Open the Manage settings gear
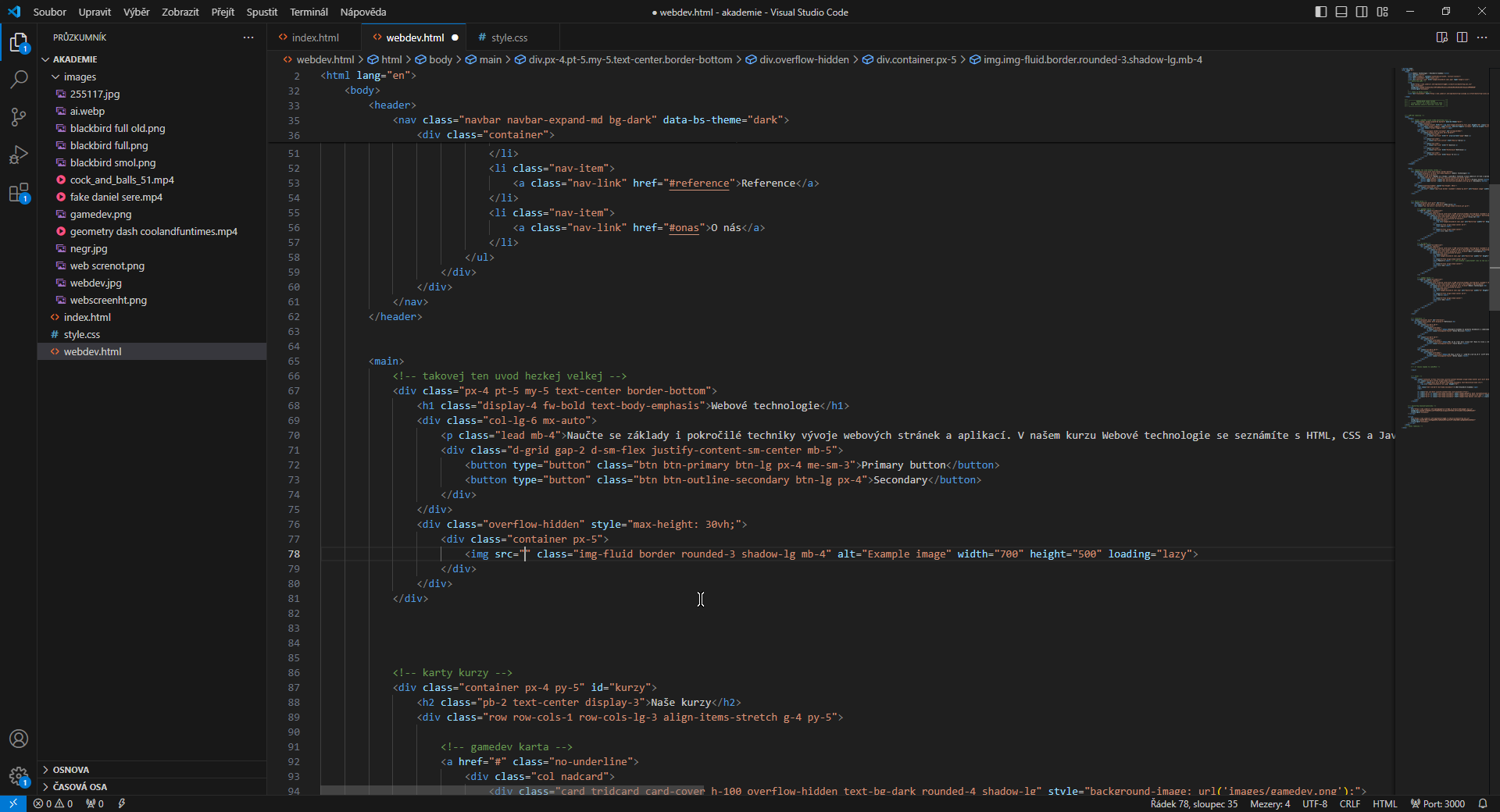 point(19,776)
